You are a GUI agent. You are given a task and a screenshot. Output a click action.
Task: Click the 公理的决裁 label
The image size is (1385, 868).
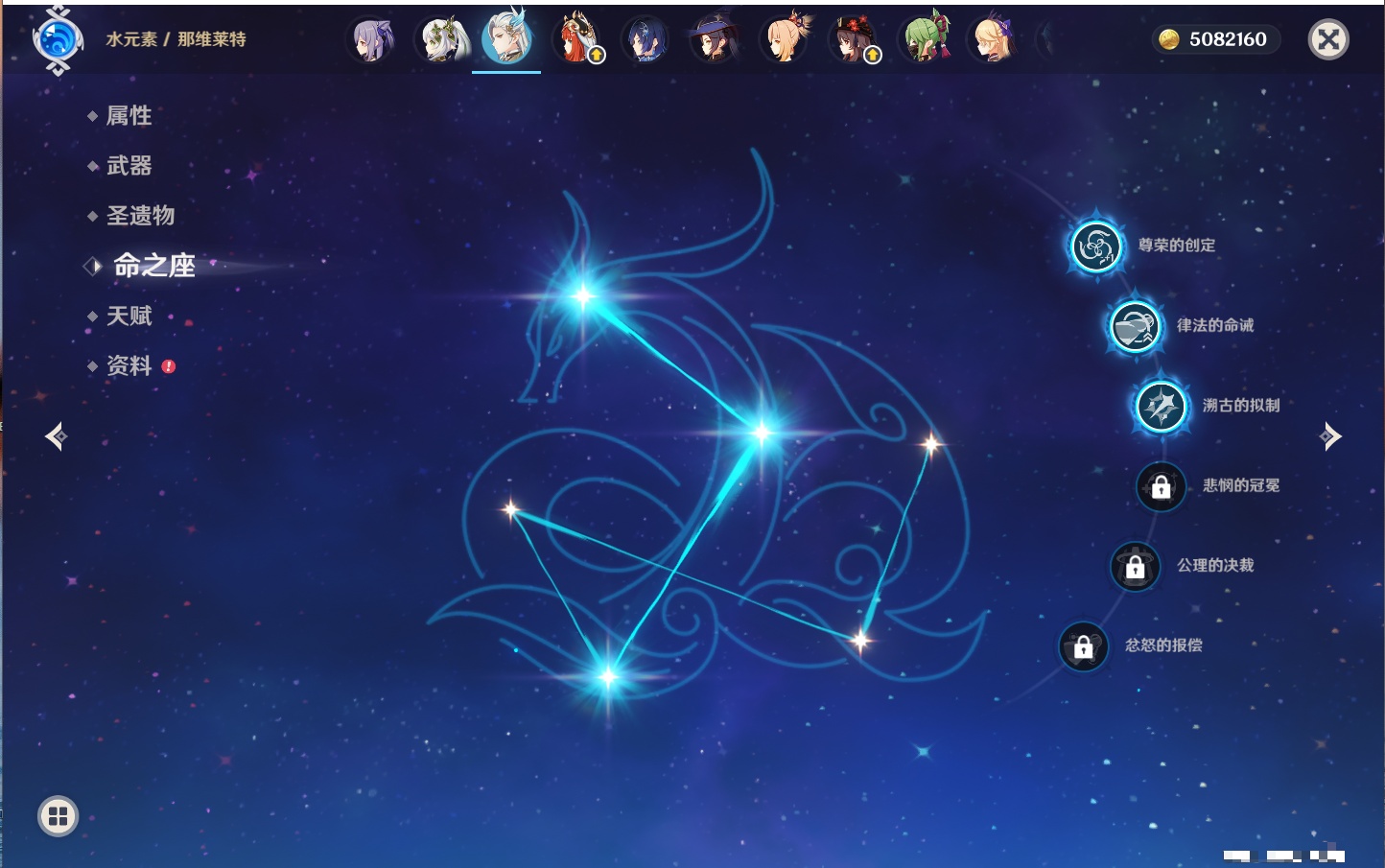(x=1215, y=565)
